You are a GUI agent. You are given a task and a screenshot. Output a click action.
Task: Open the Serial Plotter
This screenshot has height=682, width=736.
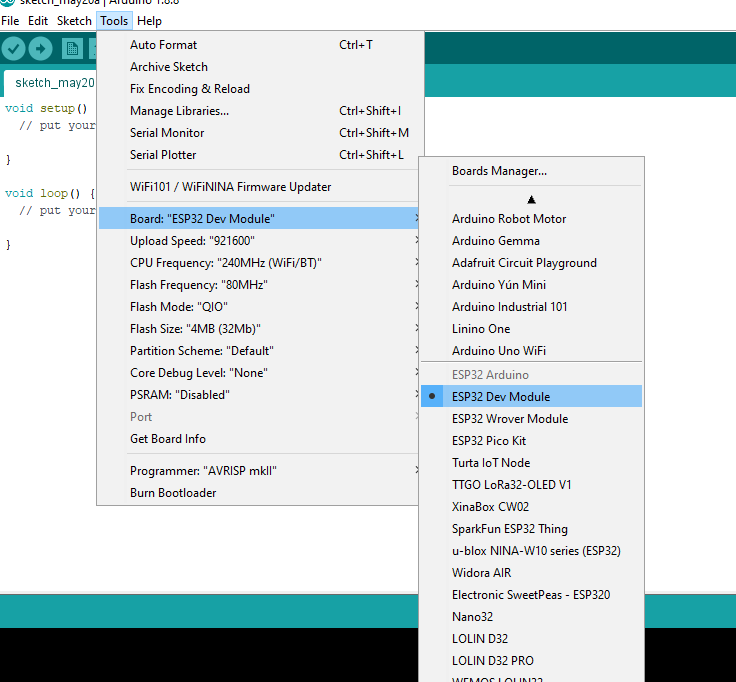(258, 155)
